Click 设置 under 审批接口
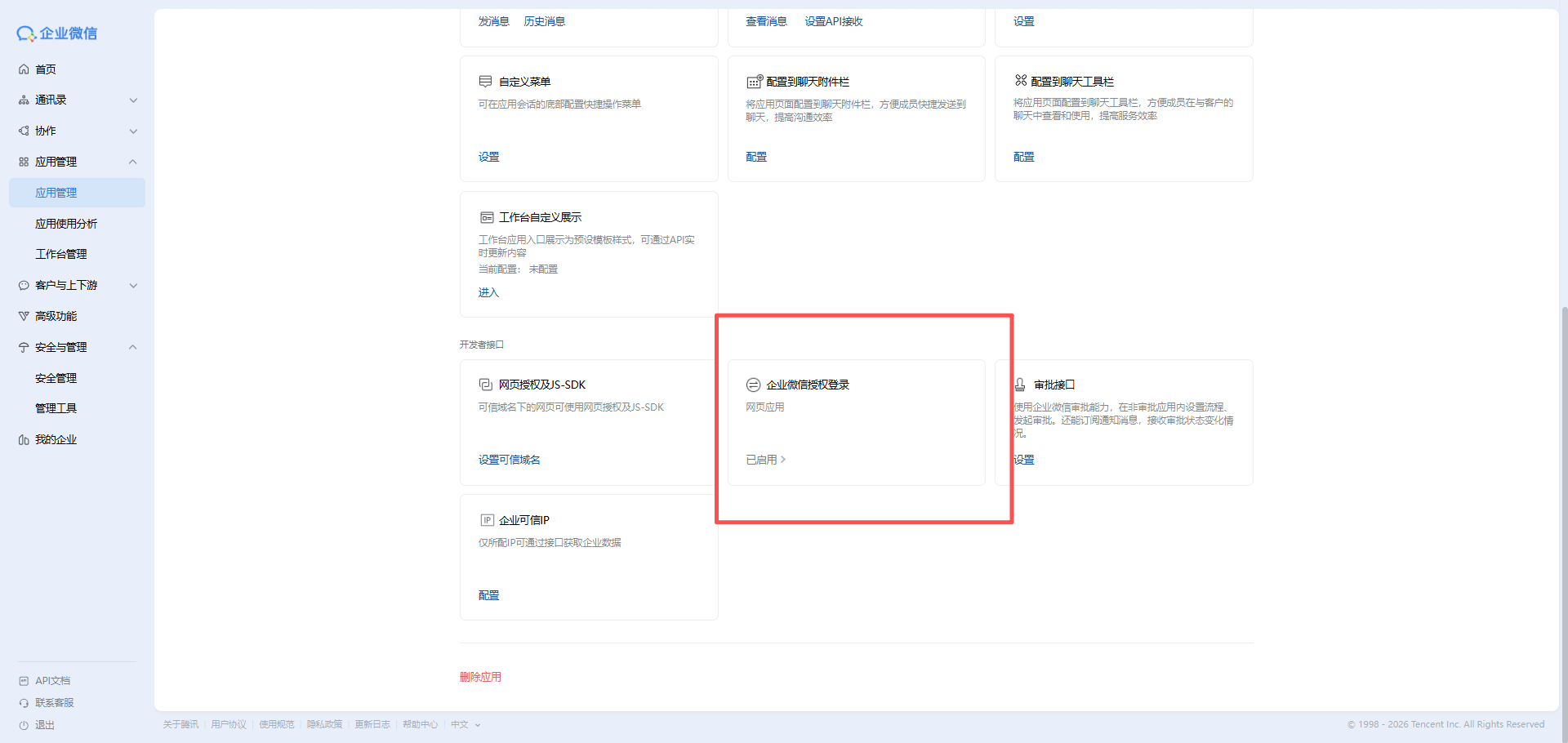This screenshot has width=1568, height=743. (1024, 460)
